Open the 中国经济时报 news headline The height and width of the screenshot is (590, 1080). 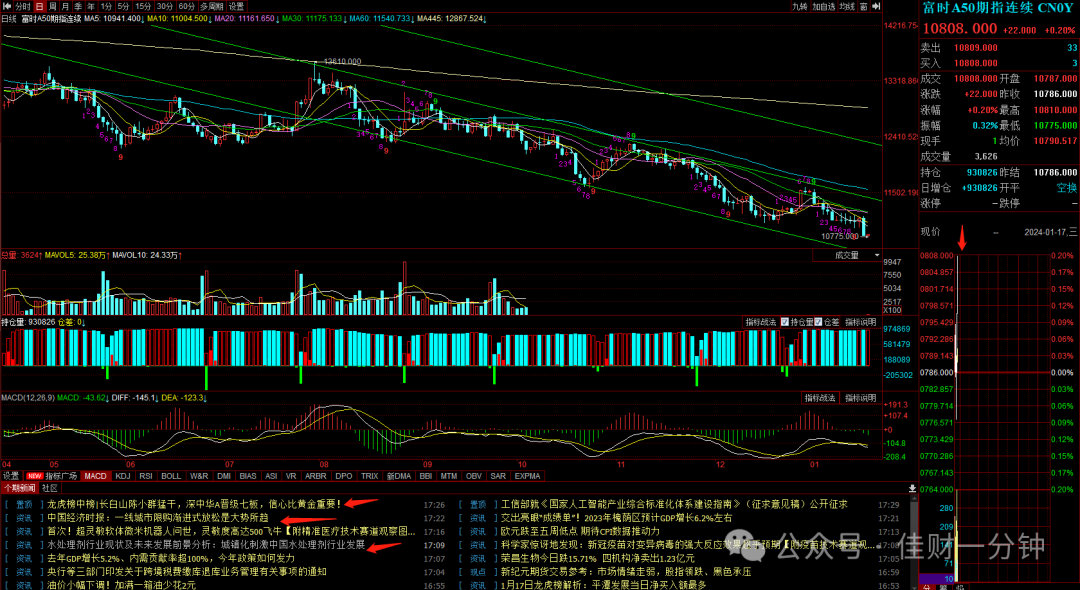158,518
